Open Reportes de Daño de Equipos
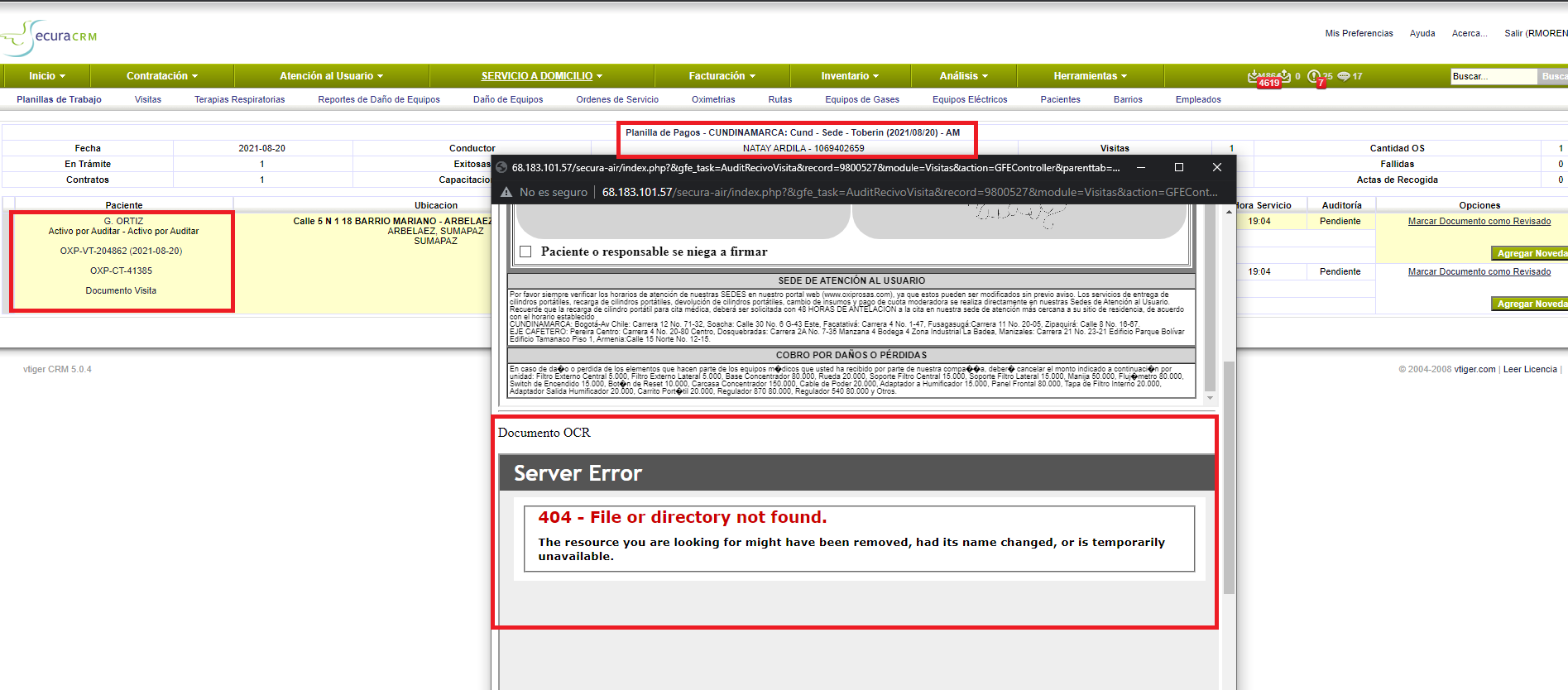Screen dimensions: 1568x690 (x=379, y=99)
